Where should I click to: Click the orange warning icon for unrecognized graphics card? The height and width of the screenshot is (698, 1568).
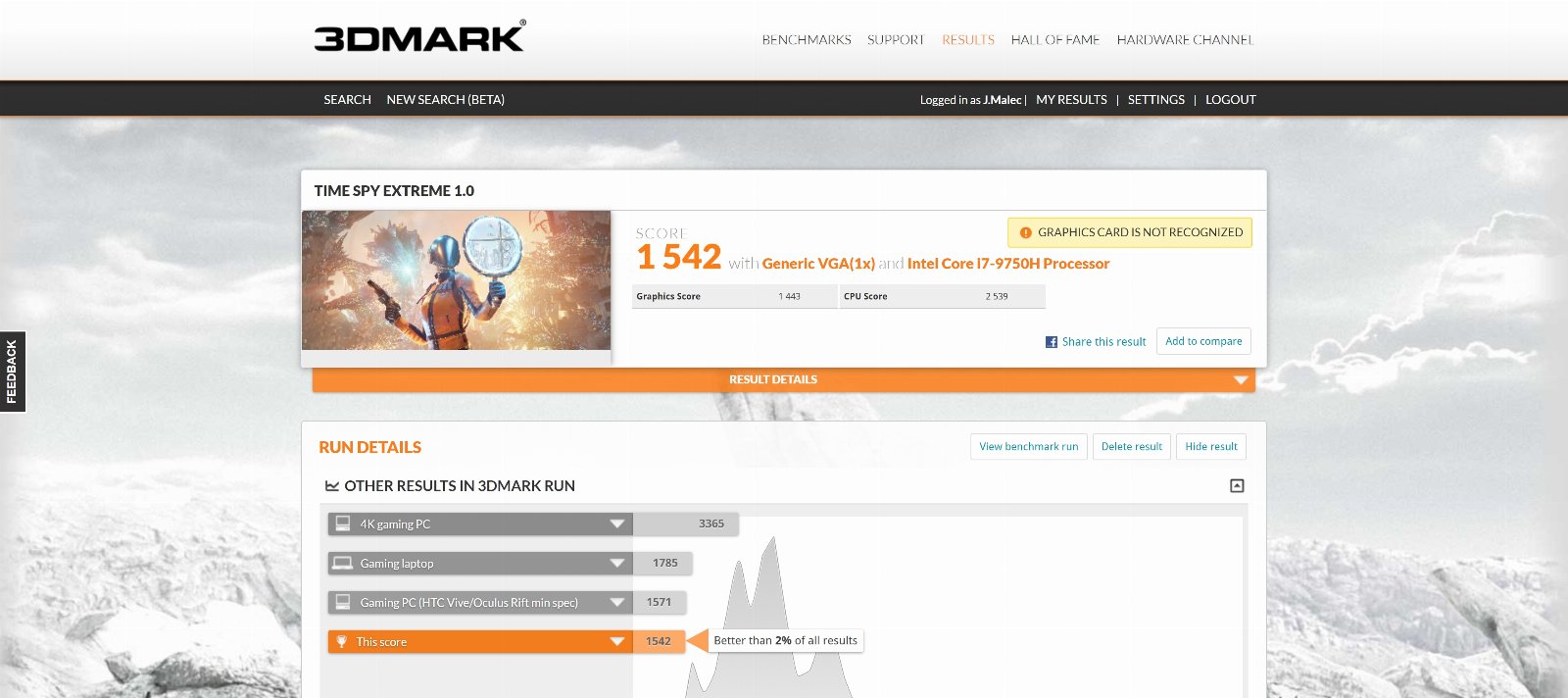tap(1025, 232)
